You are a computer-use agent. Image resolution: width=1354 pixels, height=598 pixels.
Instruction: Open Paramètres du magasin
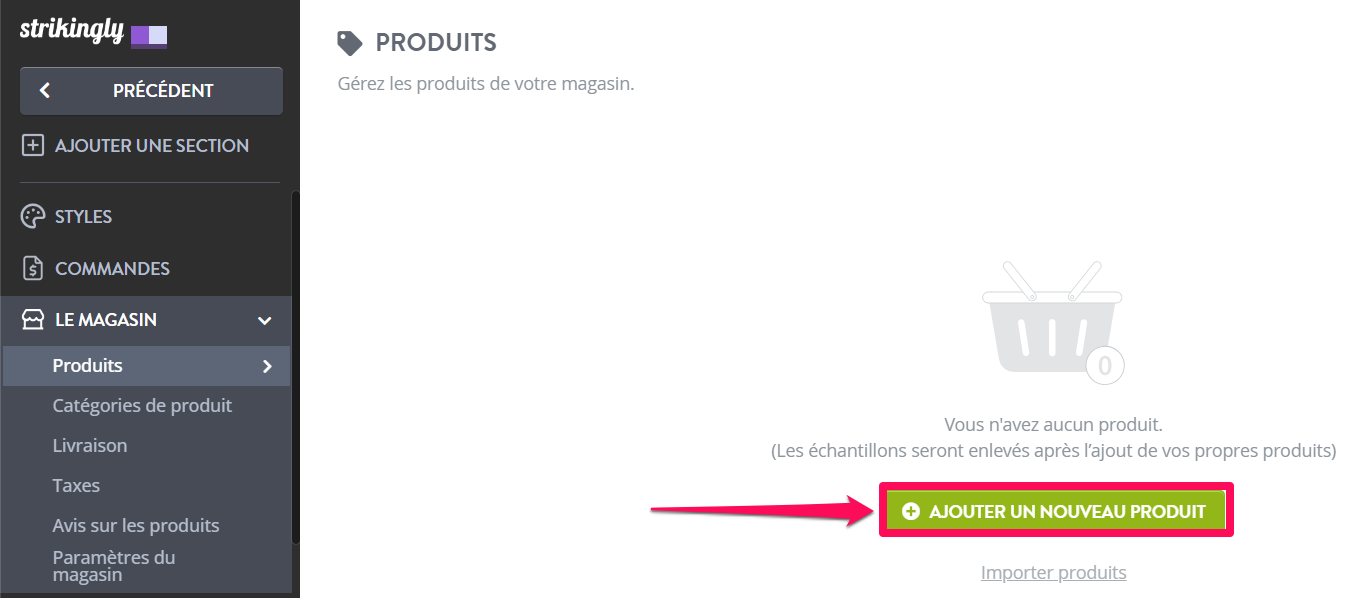click(x=114, y=566)
